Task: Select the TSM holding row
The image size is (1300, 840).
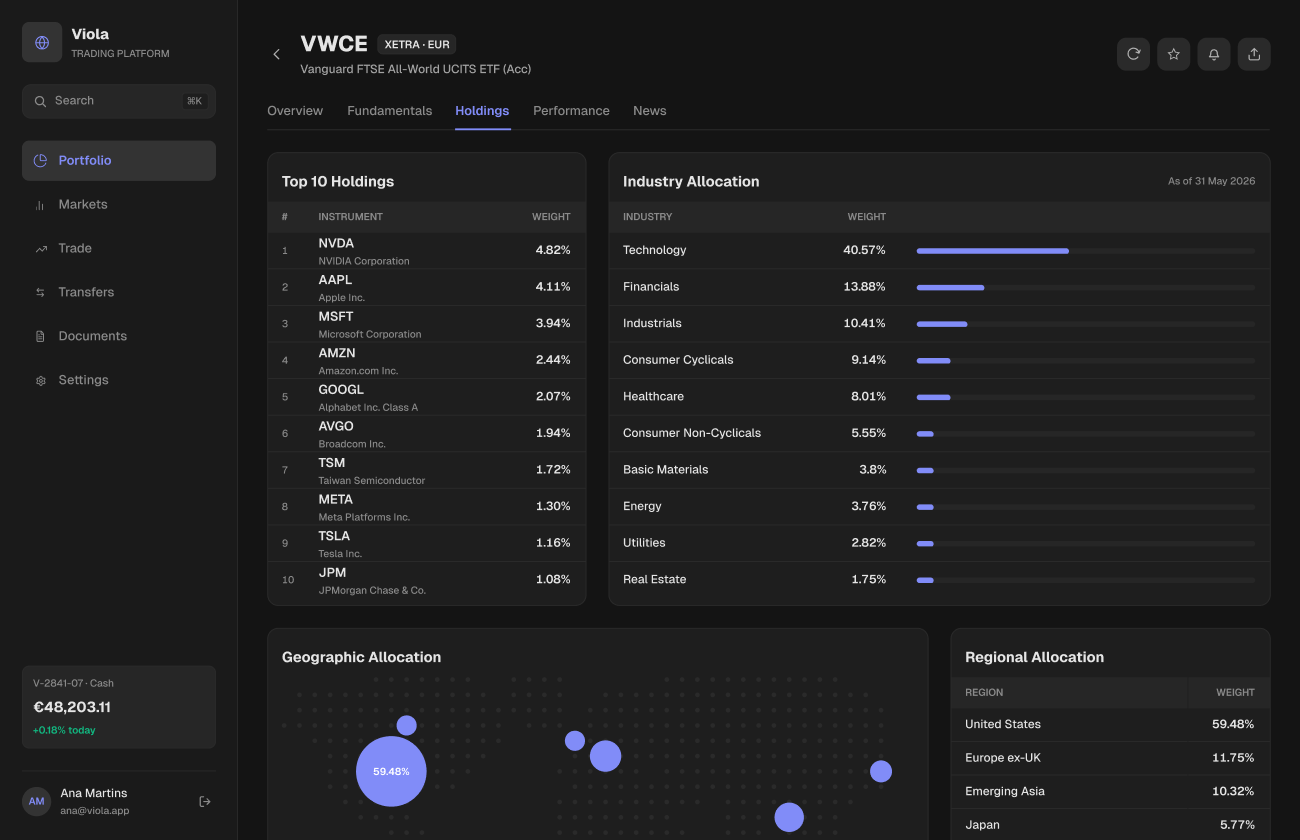Action: tap(427, 470)
